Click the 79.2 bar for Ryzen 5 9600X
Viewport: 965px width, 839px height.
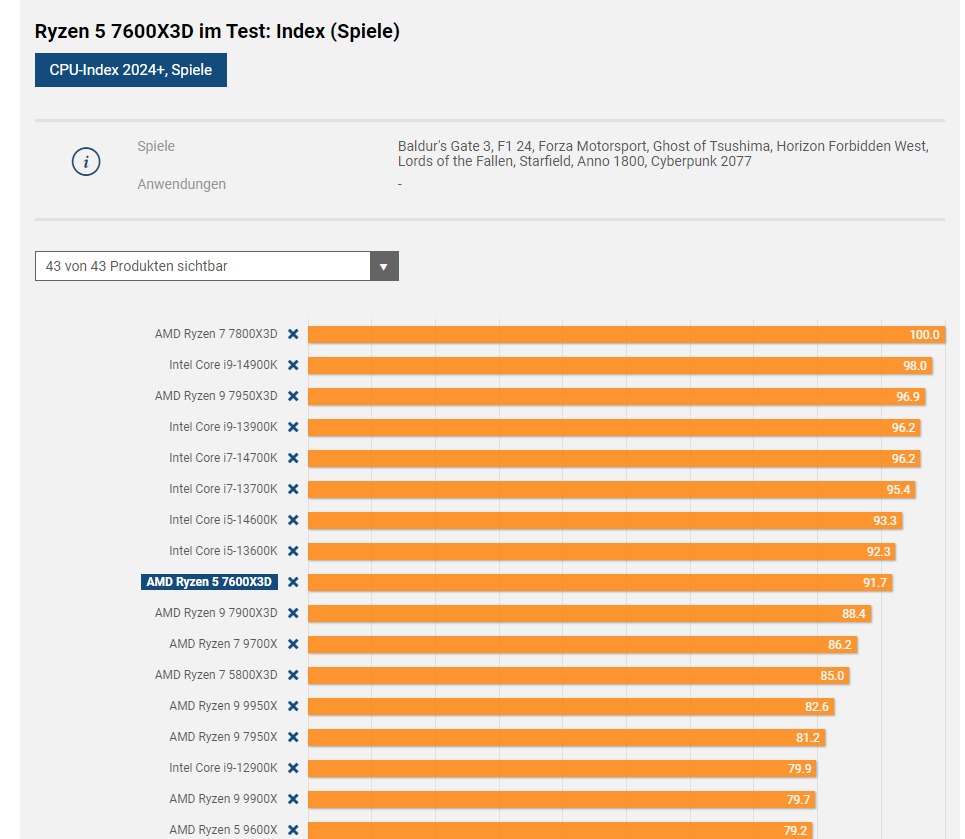tap(560, 830)
